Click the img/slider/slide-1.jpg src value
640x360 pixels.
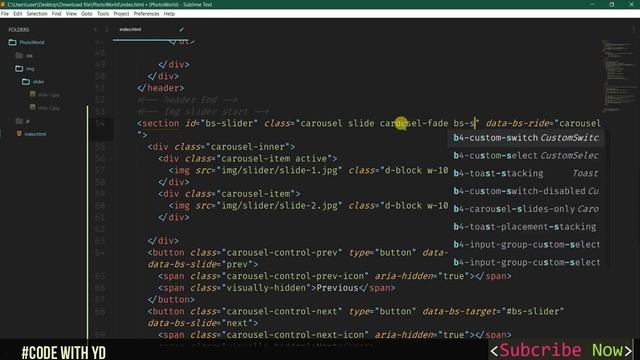(280, 170)
